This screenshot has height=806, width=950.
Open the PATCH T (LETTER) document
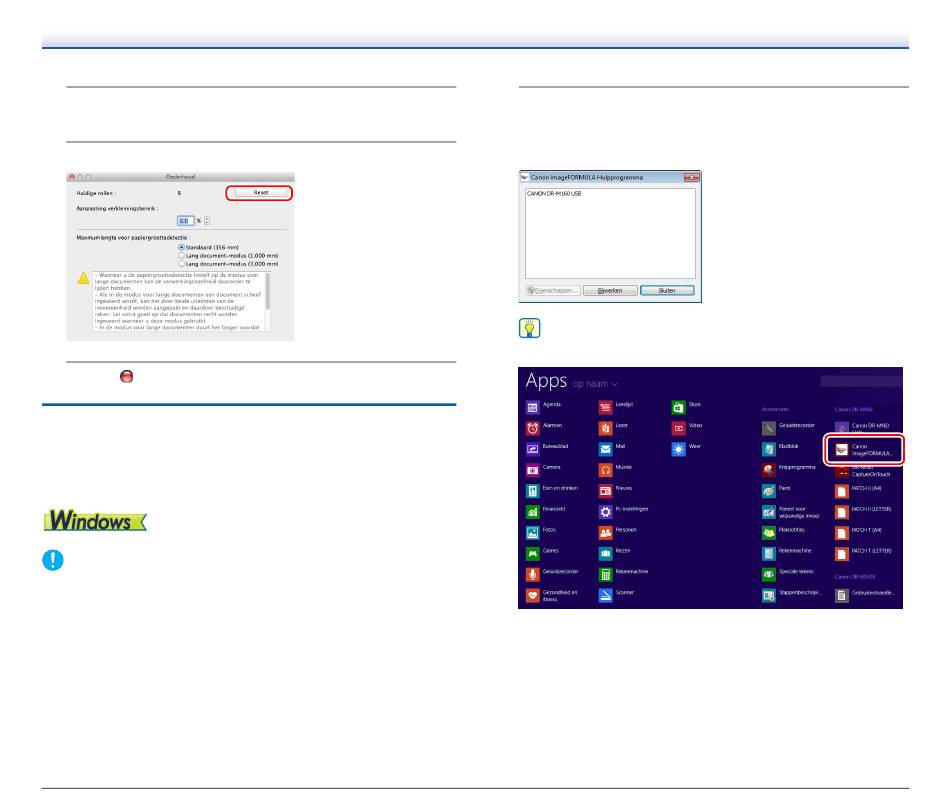coord(863,553)
